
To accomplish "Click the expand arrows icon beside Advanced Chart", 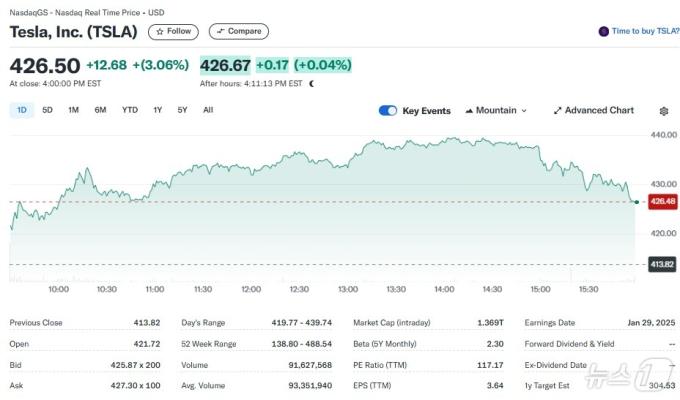I will click(557, 111).
